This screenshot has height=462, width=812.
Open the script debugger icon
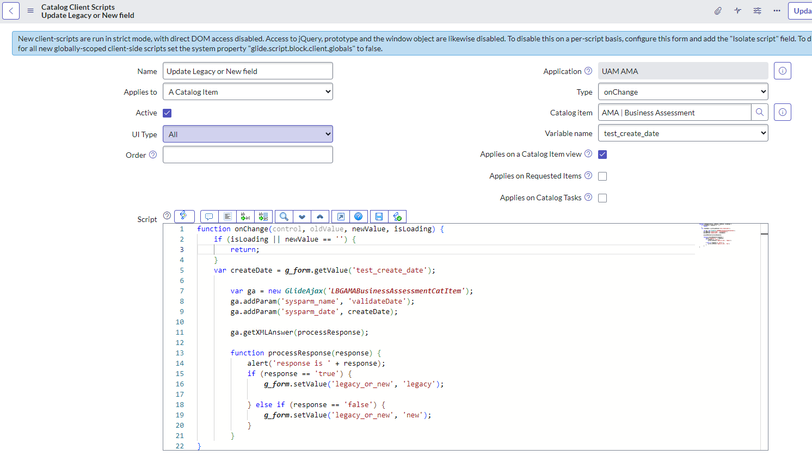coord(397,216)
